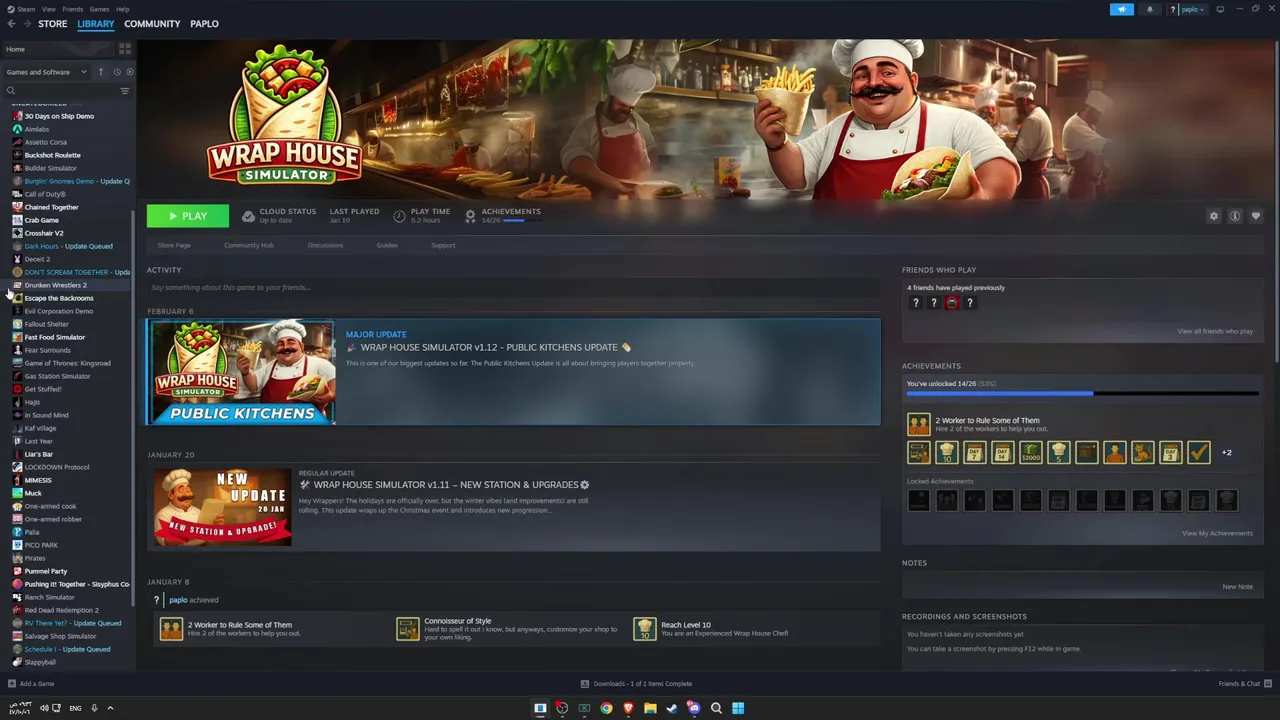The width and height of the screenshot is (1280, 720).
Task: Open the Guides link
Action: 387,245
